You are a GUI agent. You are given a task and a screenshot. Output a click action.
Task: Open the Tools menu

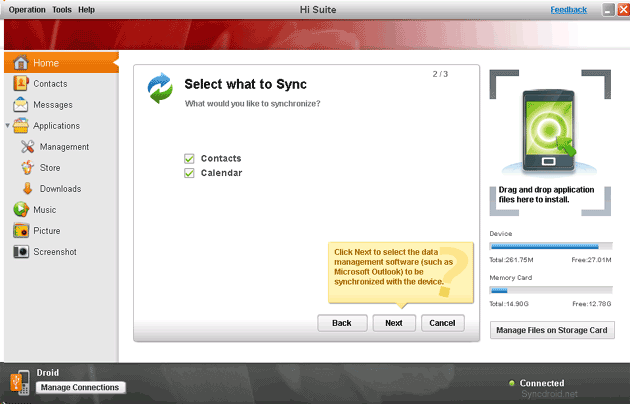coord(62,9)
